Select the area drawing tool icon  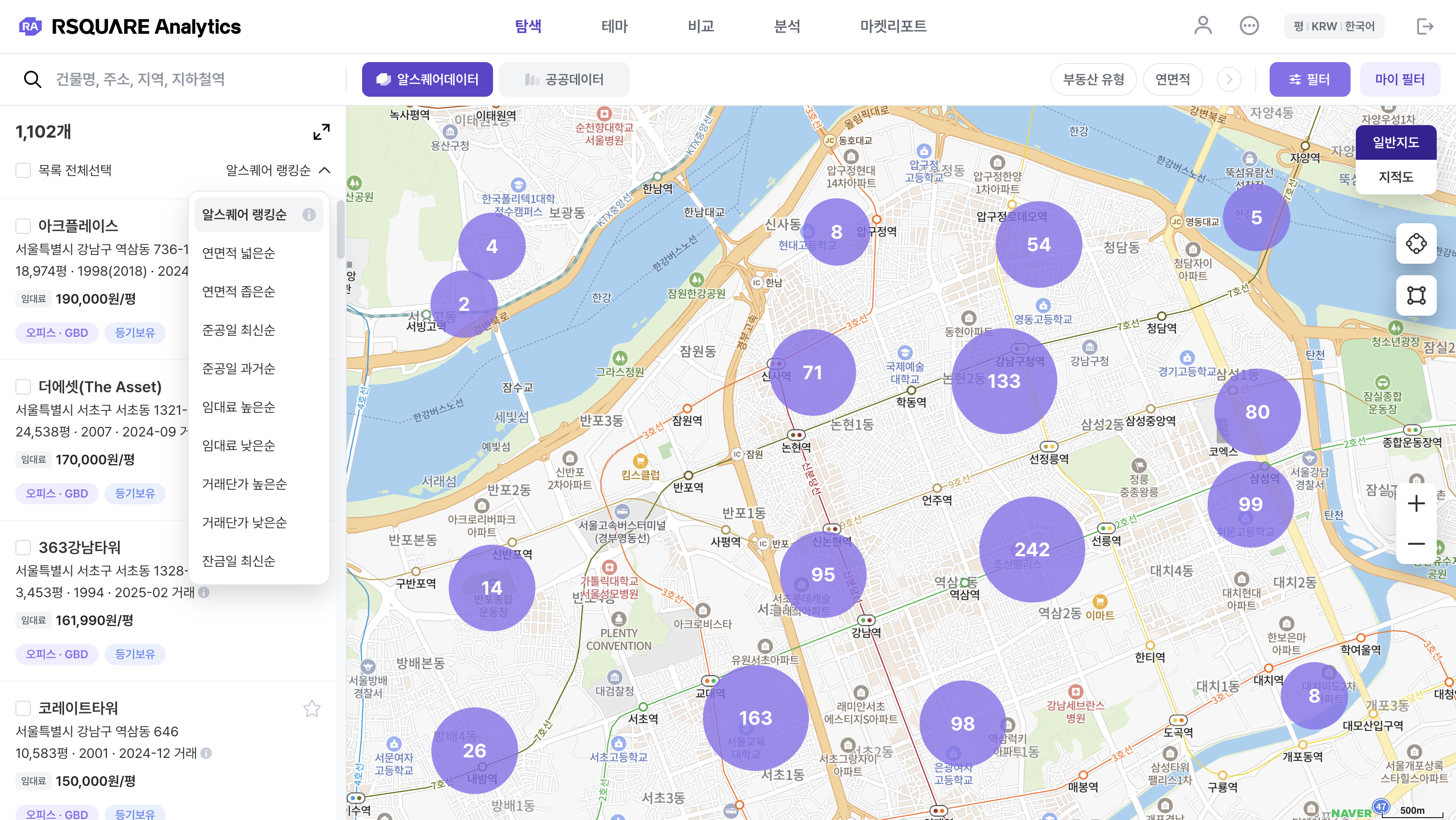(x=1416, y=295)
